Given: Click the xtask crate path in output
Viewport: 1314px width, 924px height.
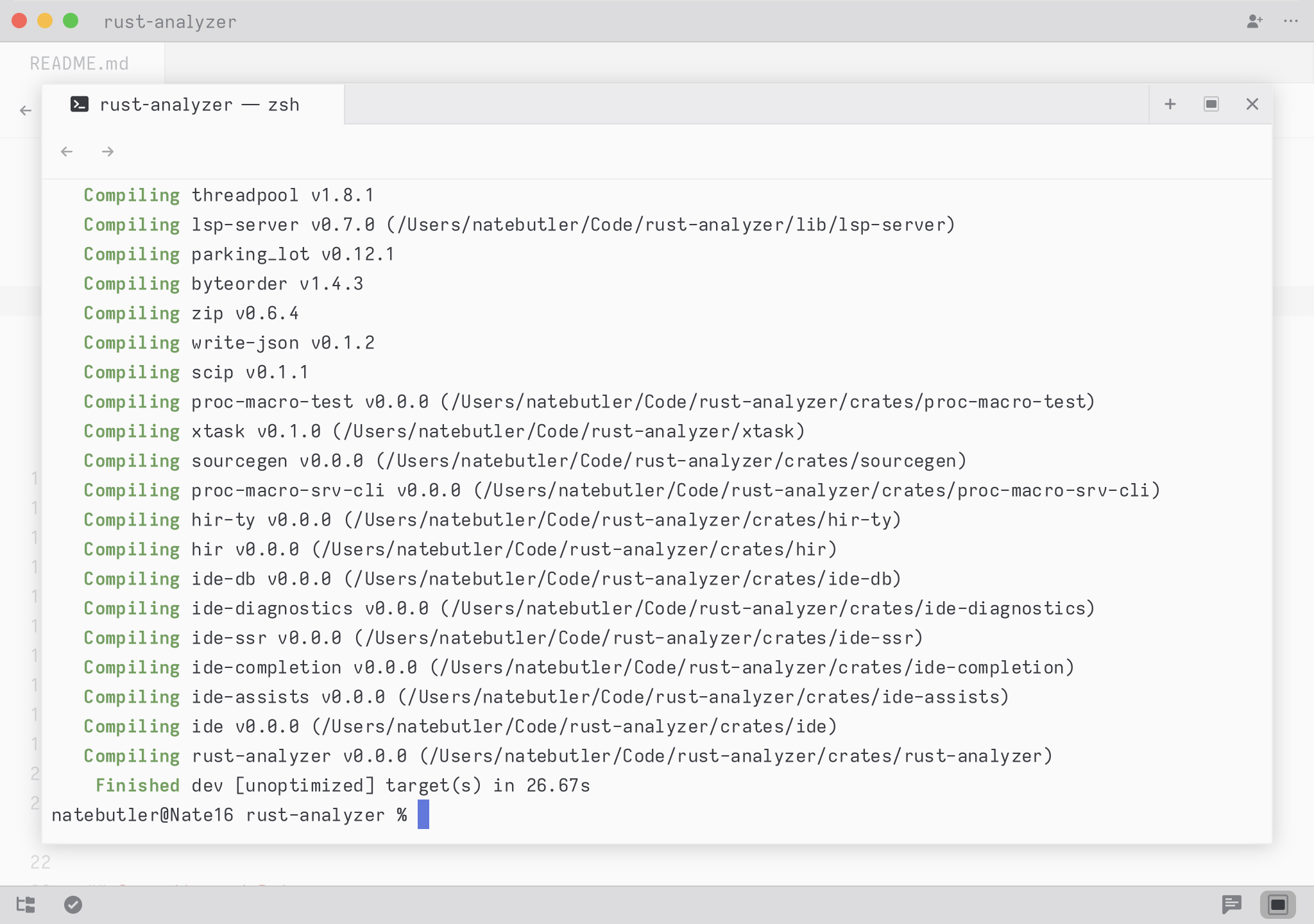Looking at the screenshot, I should click(569, 432).
